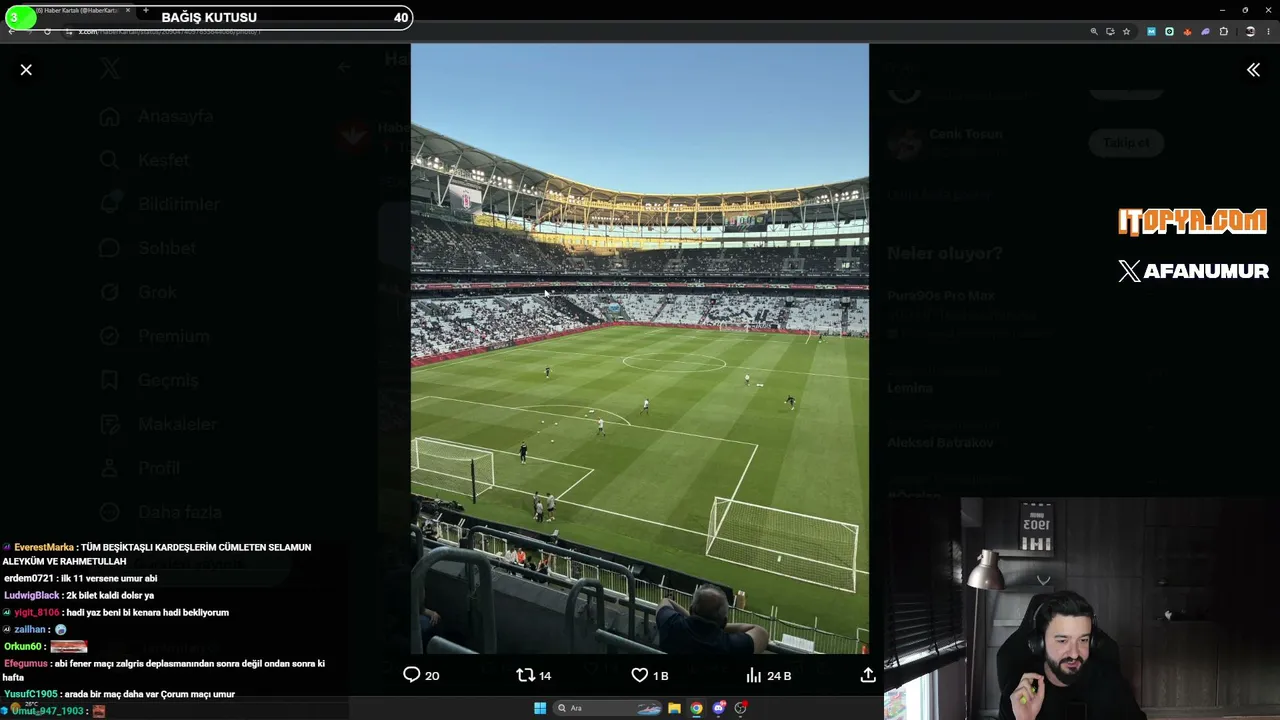The image size is (1280, 720).
Task: Go back in the browser
Action: (11, 31)
